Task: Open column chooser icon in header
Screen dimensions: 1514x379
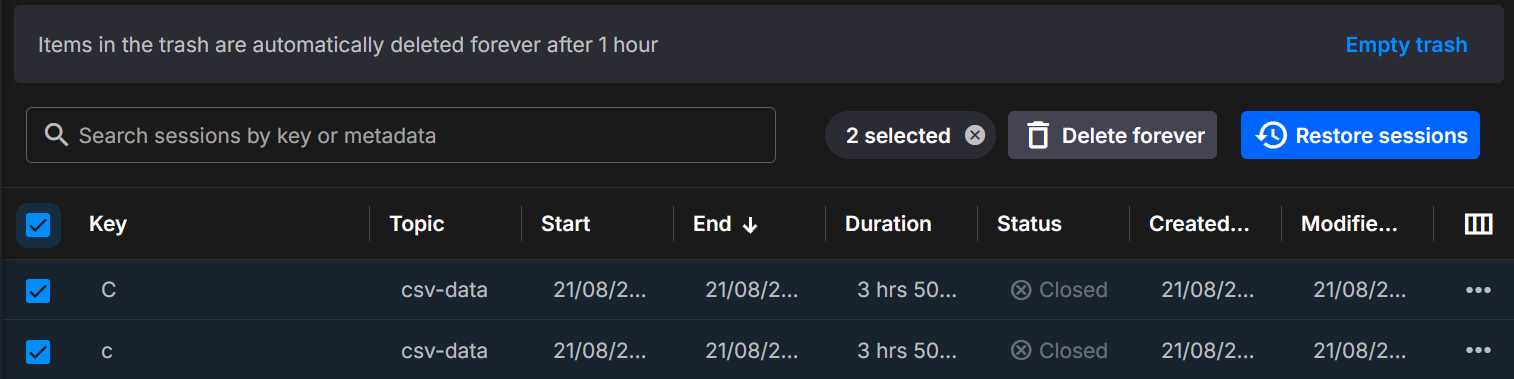Action: pos(1478,224)
